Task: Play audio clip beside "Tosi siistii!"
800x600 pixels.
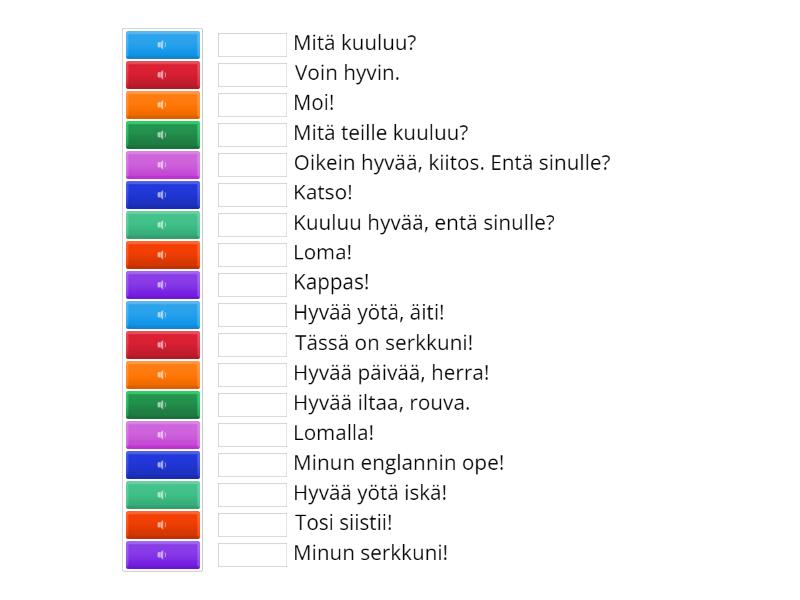Action: pyautogui.click(x=162, y=525)
